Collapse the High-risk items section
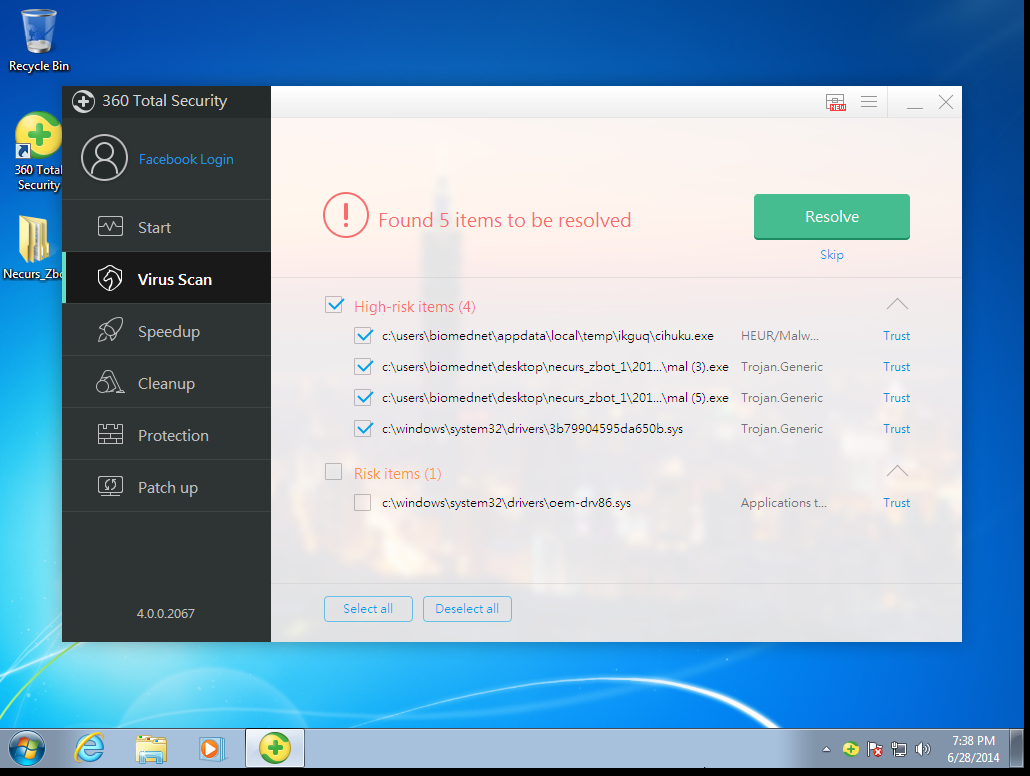This screenshot has width=1030, height=776. point(897,304)
